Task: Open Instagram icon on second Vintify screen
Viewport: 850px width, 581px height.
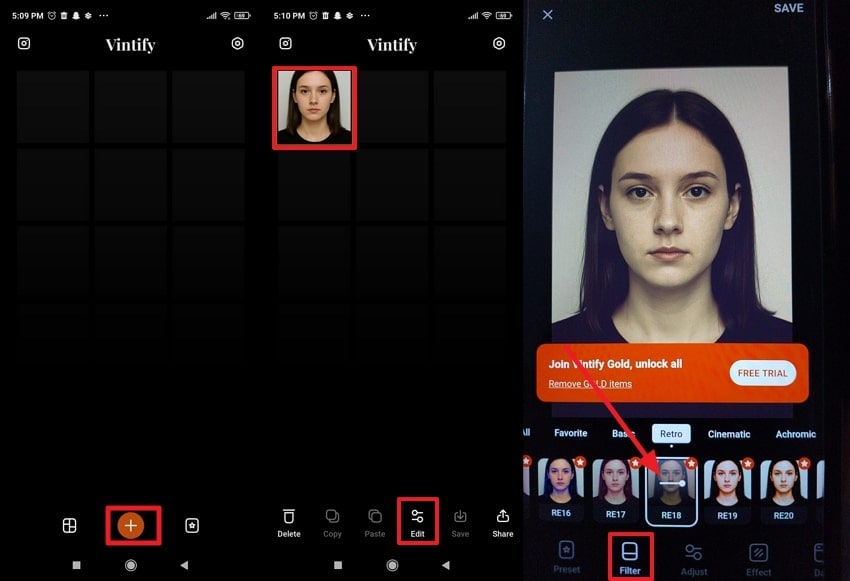Action: point(286,43)
